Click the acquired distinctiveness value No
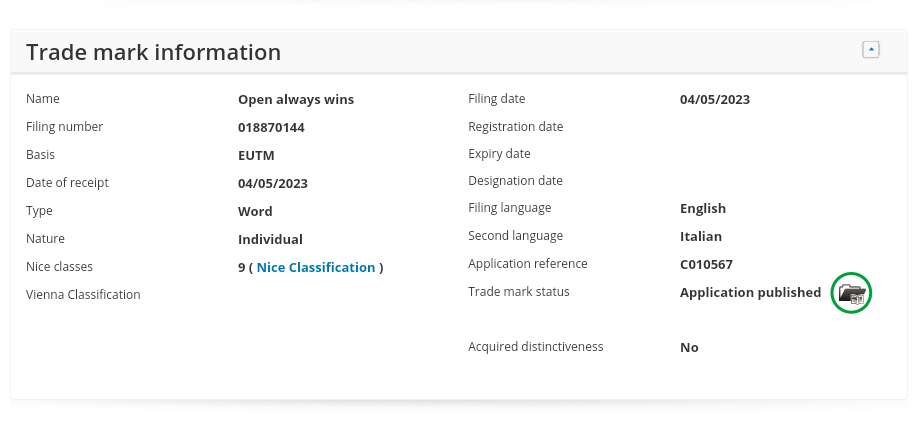 689,348
